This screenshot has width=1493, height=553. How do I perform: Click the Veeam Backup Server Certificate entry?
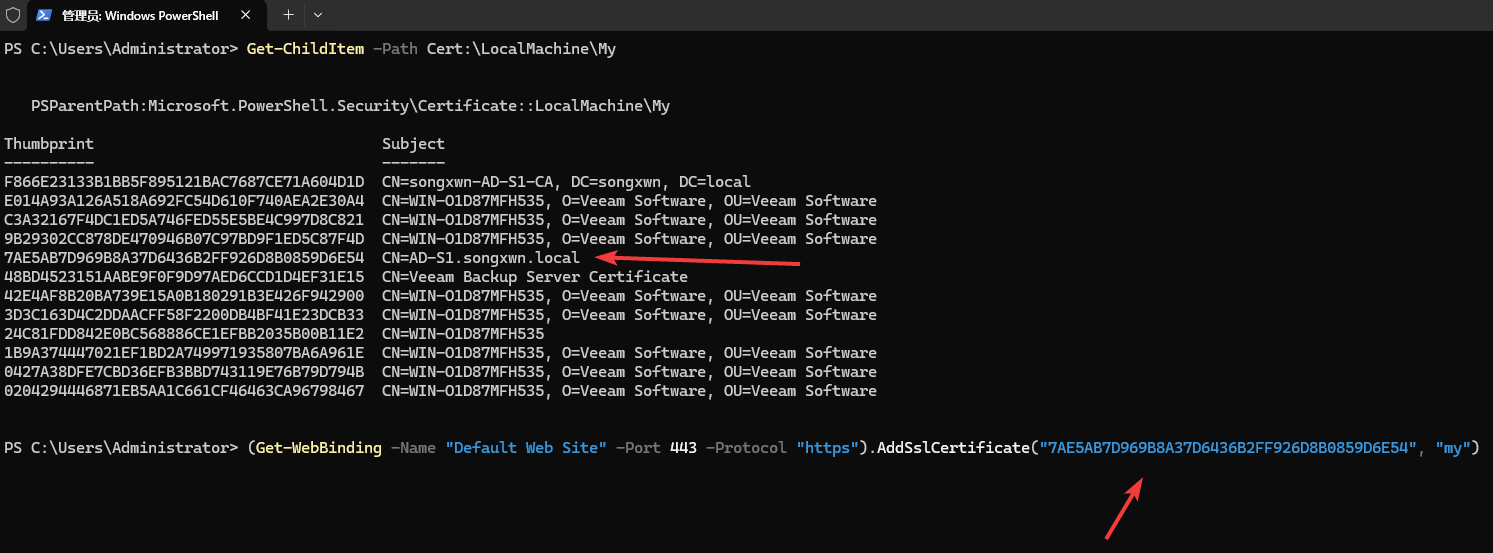(x=535, y=277)
